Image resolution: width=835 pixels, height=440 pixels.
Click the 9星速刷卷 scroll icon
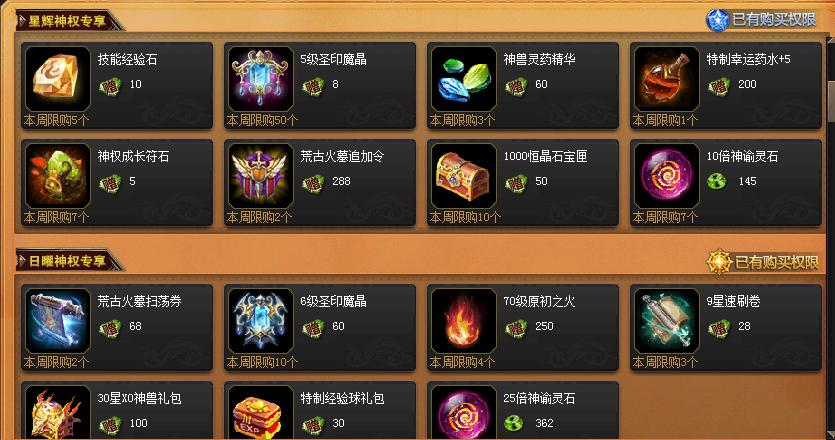[667, 321]
